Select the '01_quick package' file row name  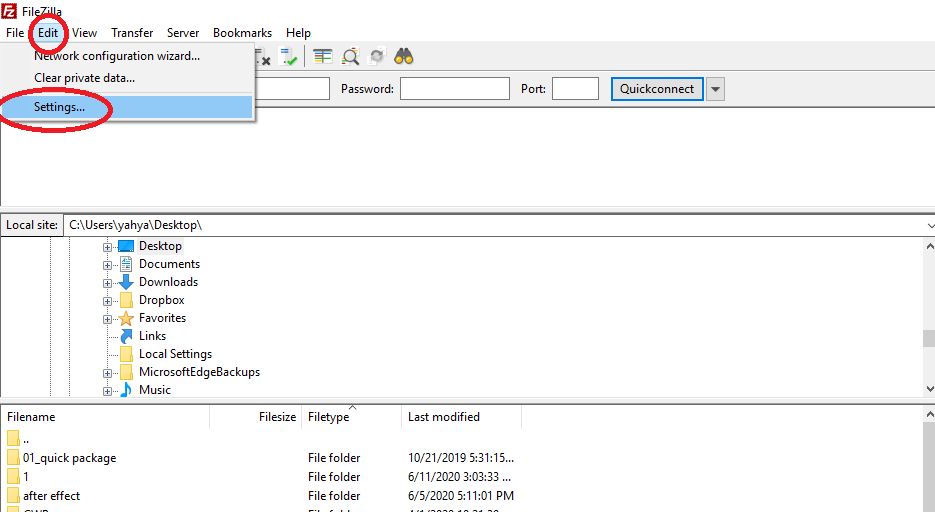pyautogui.click(x=70, y=458)
